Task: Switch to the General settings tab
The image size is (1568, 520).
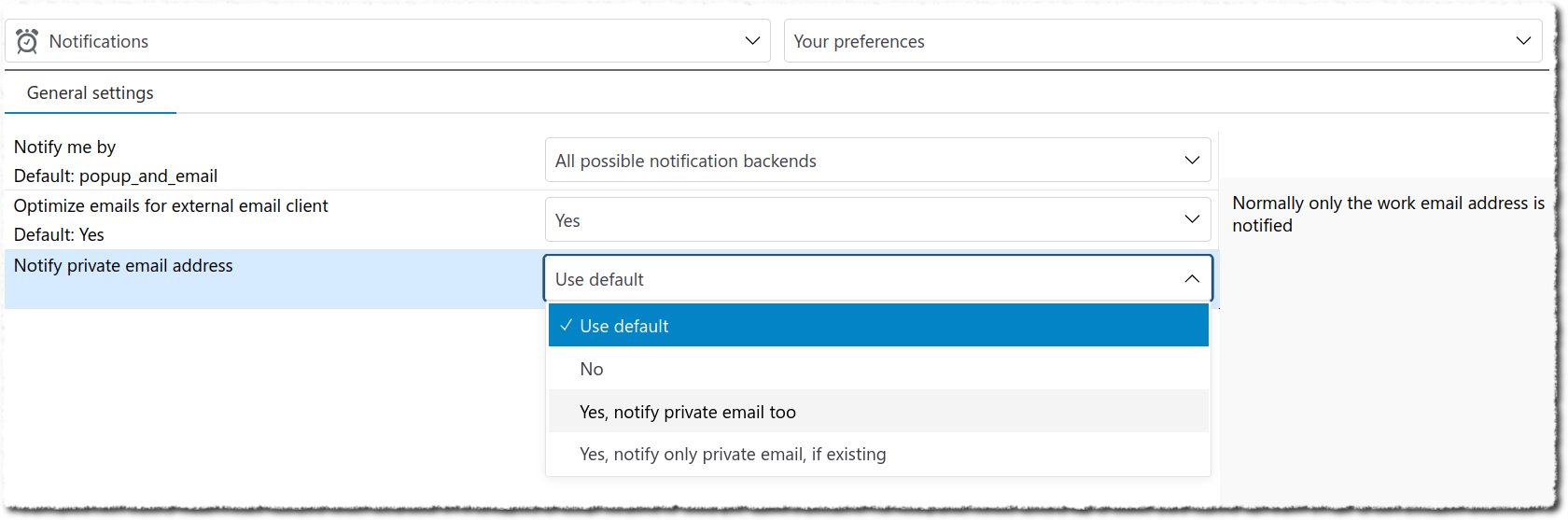Action: 91,93
